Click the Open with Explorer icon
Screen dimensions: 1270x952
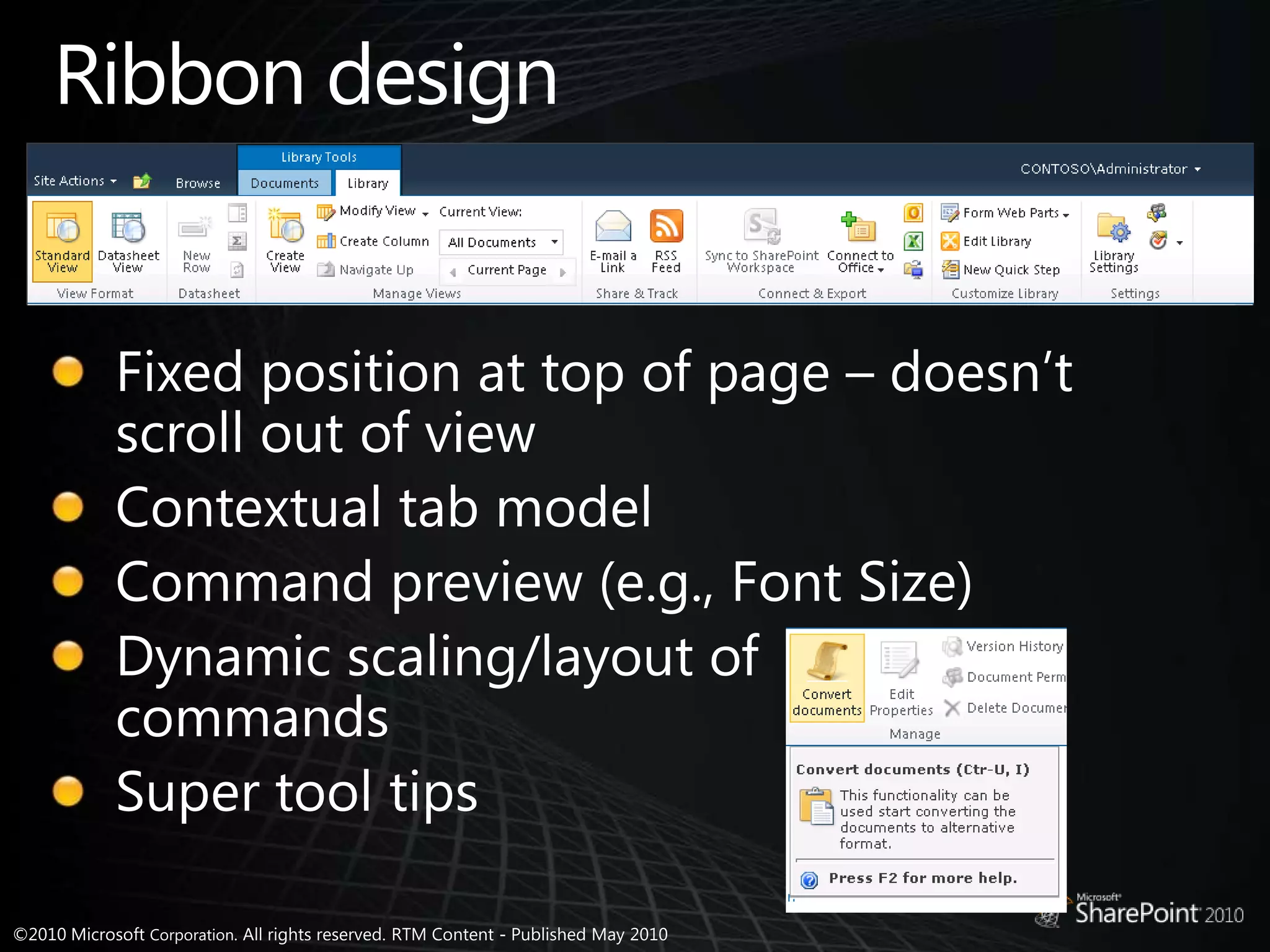pyautogui.click(x=913, y=270)
